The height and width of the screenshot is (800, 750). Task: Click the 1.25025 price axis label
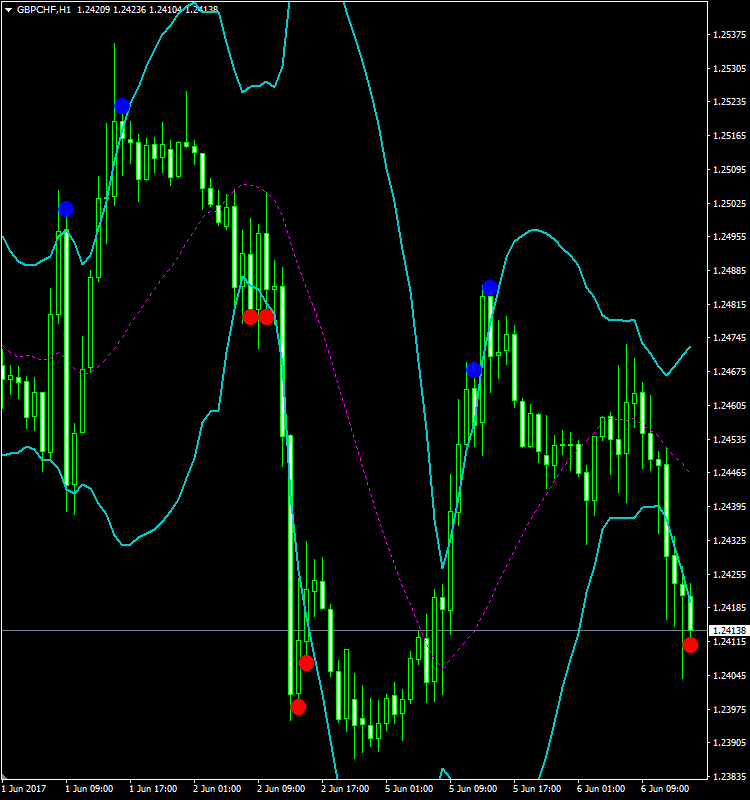coord(729,204)
